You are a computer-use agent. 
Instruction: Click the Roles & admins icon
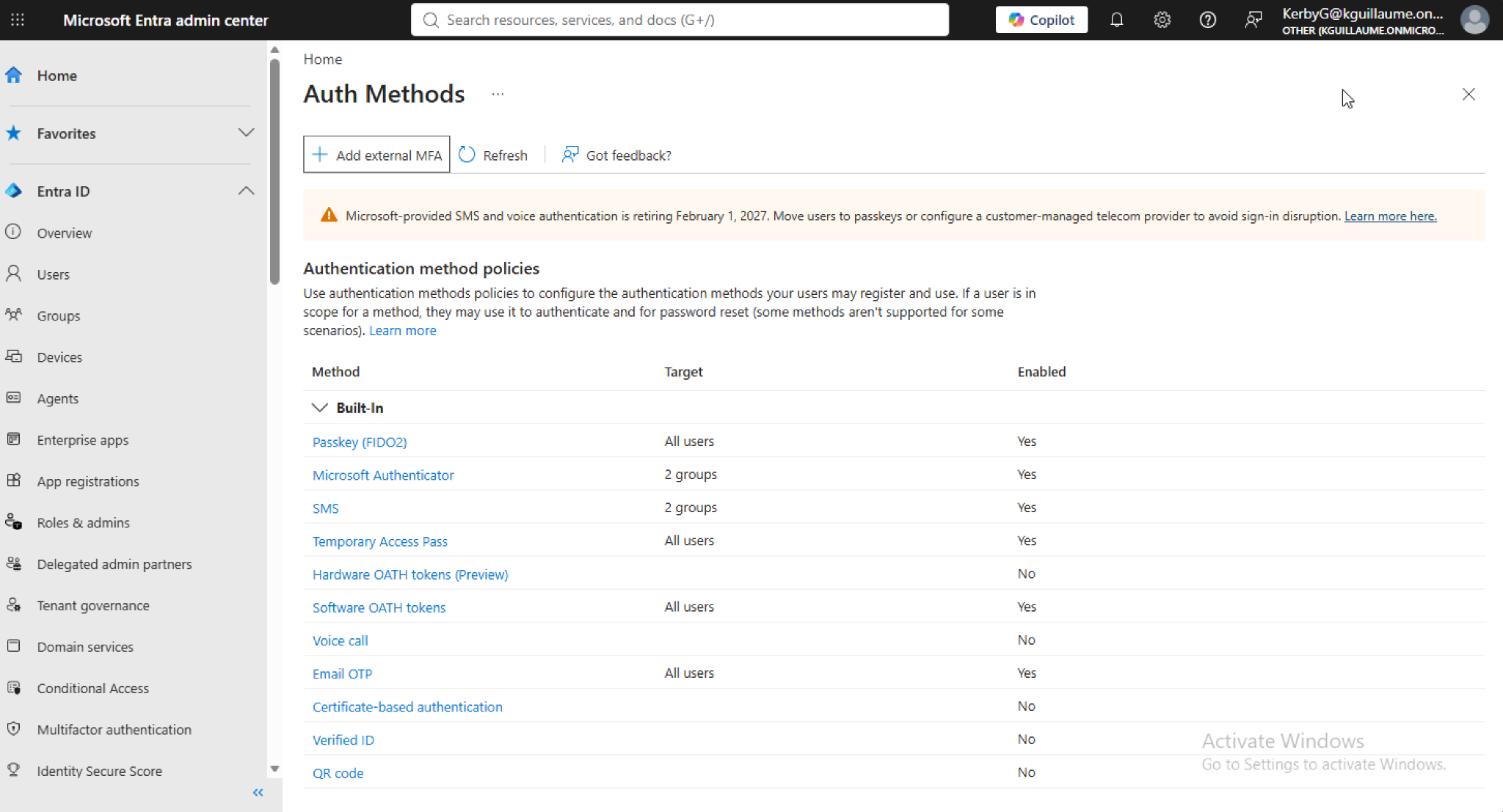(x=13, y=522)
